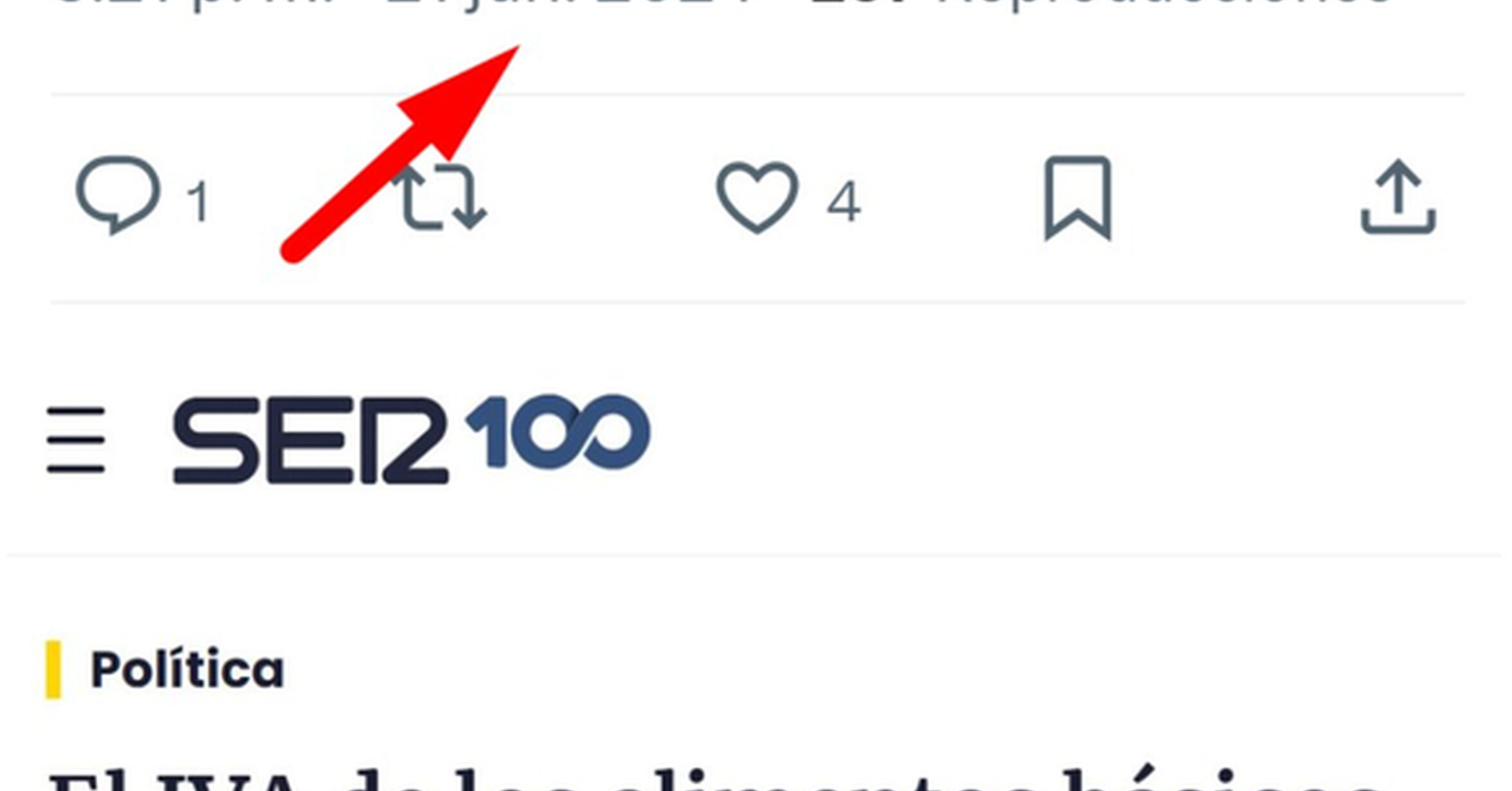The width and height of the screenshot is (1512, 791).
Task: Click the SER logo
Action: click(x=310, y=441)
